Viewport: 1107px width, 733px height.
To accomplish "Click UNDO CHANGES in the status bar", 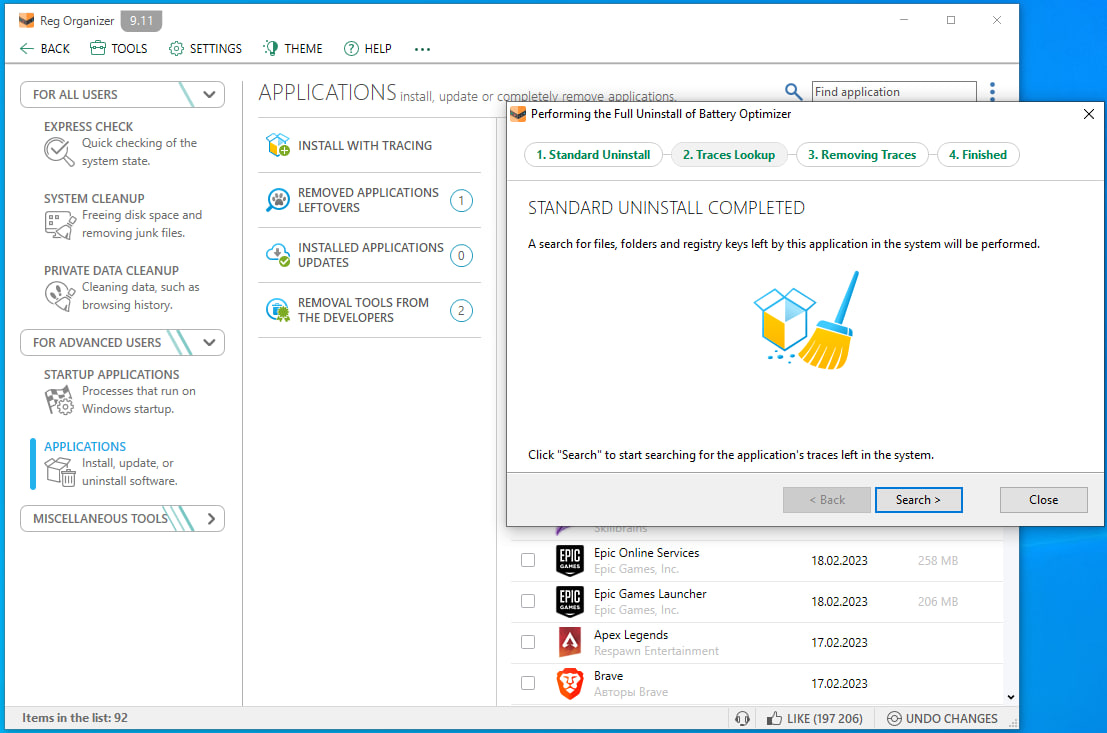I will click(942, 719).
